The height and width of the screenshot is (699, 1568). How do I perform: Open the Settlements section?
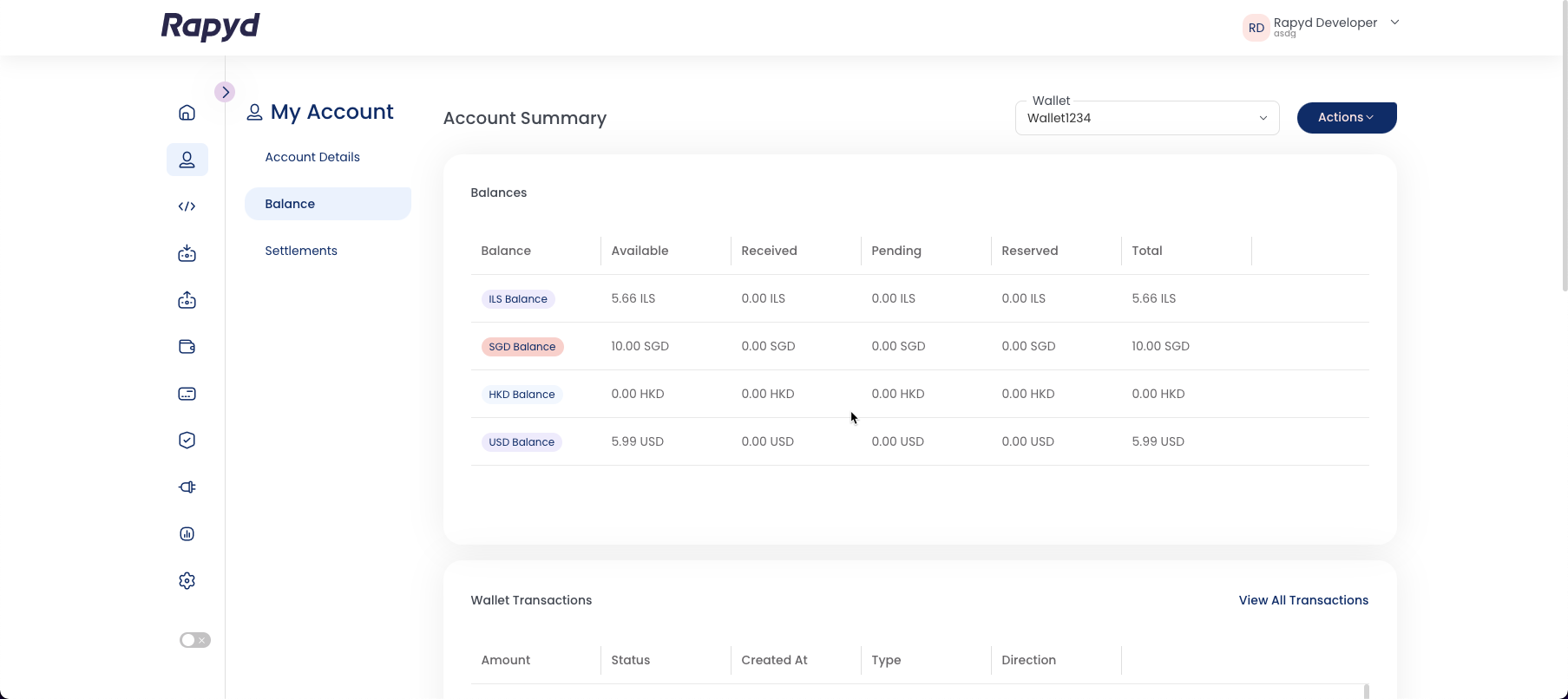301,251
